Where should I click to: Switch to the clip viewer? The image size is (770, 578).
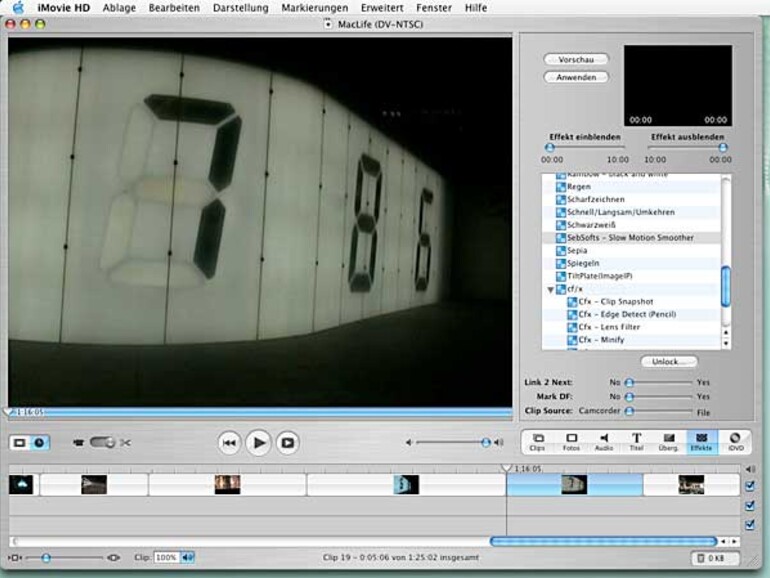click(20, 443)
